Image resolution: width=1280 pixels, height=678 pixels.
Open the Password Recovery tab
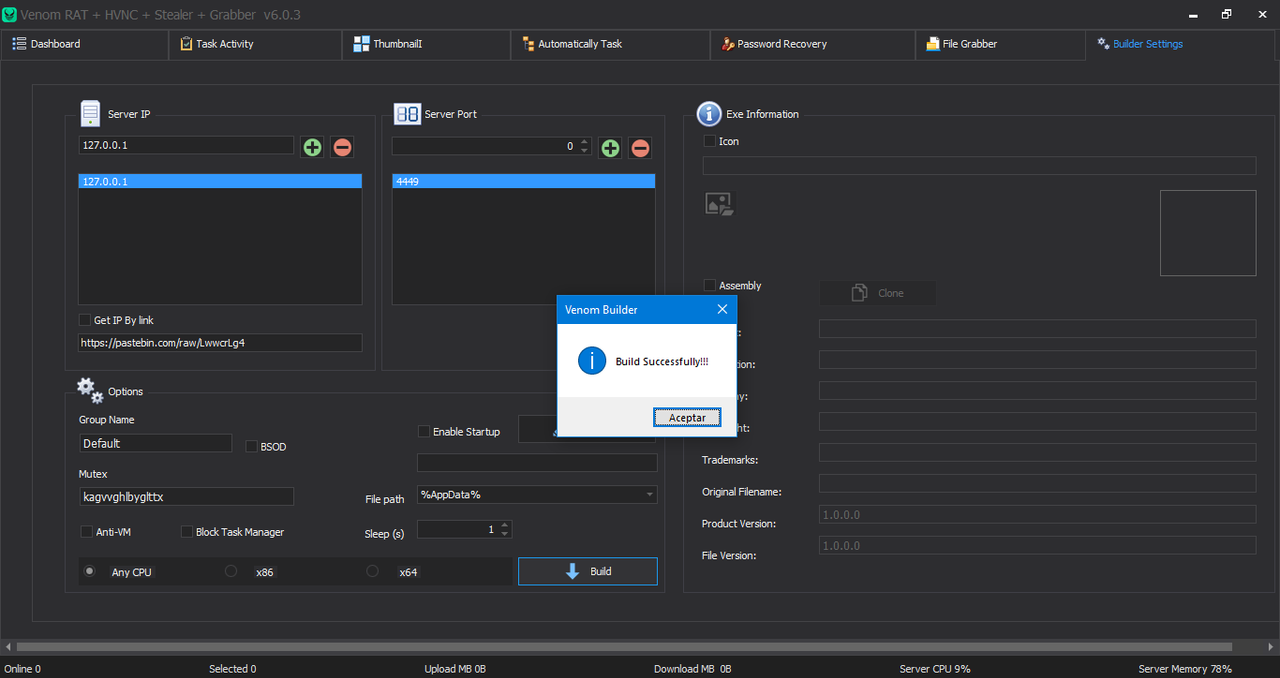pos(812,44)
